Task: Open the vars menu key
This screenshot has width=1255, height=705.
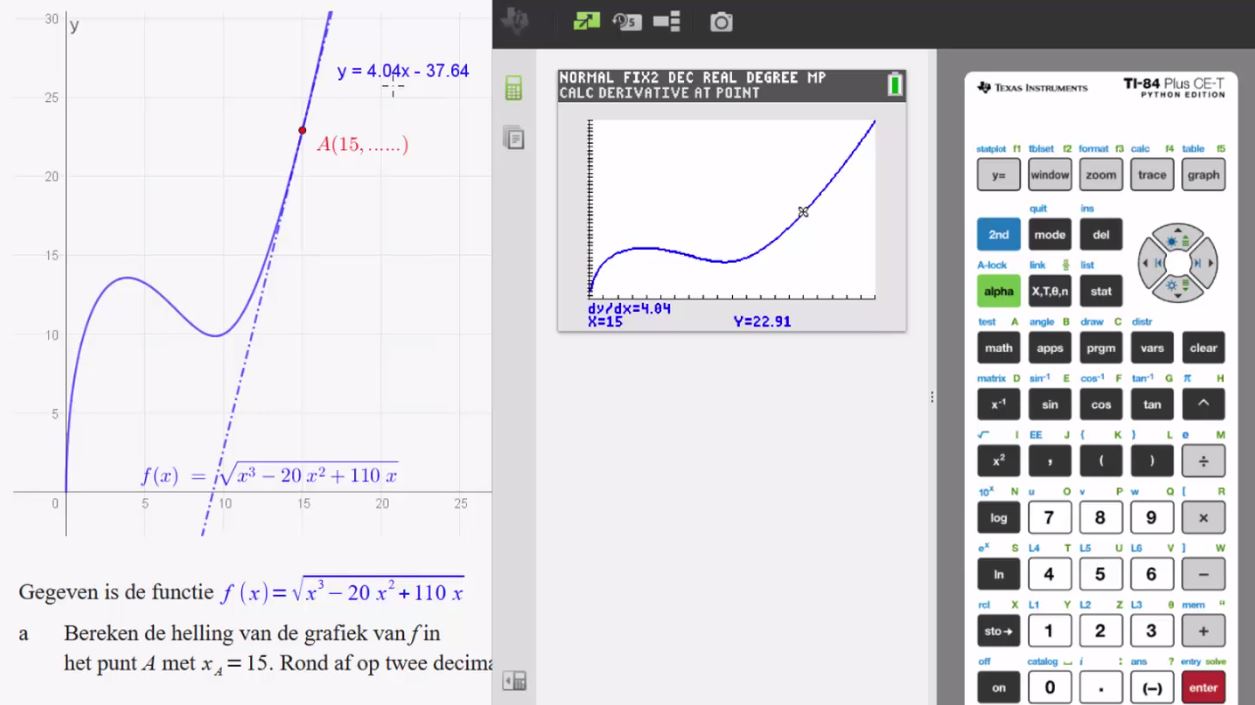Action: pyautogui.click(x=1152, y=348)
